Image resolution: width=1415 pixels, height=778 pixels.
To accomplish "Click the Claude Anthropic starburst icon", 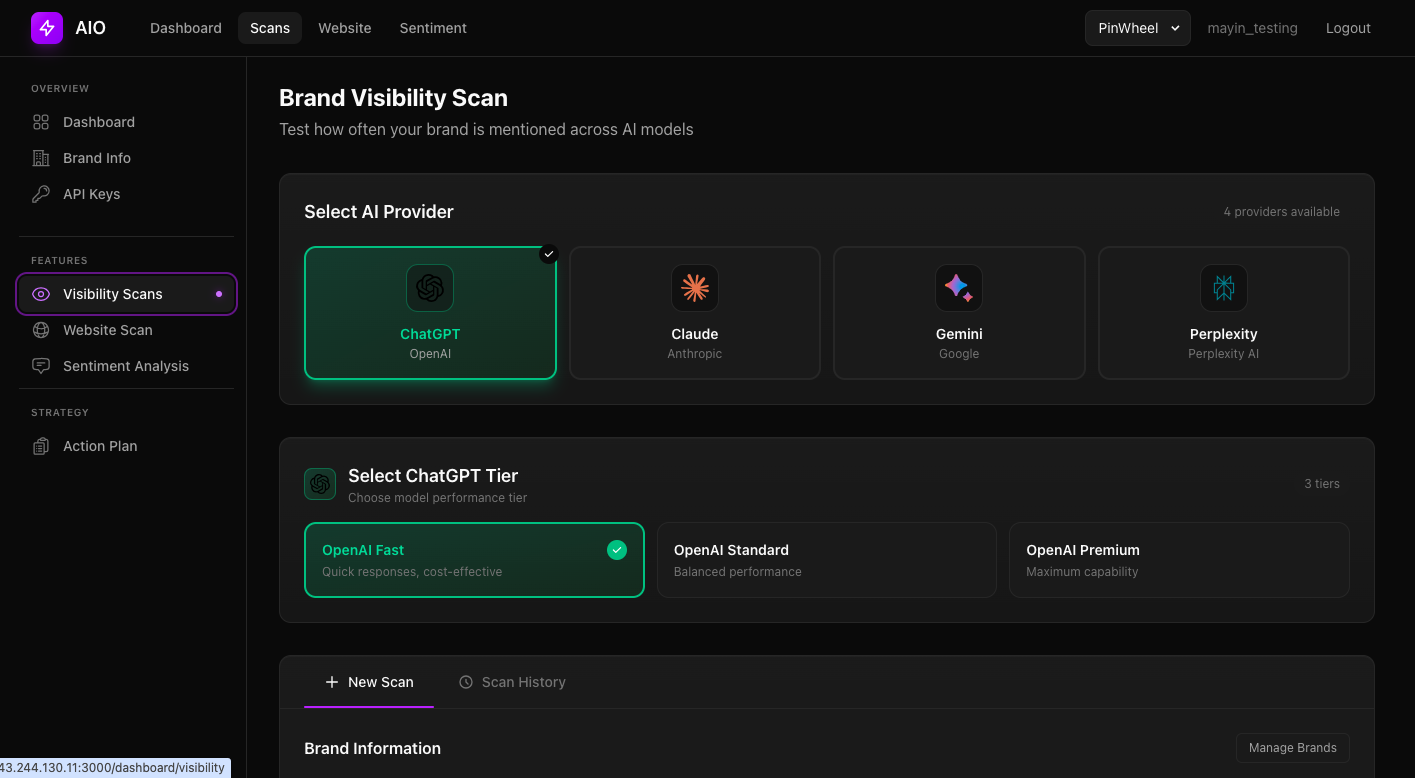I will (694, 287).
